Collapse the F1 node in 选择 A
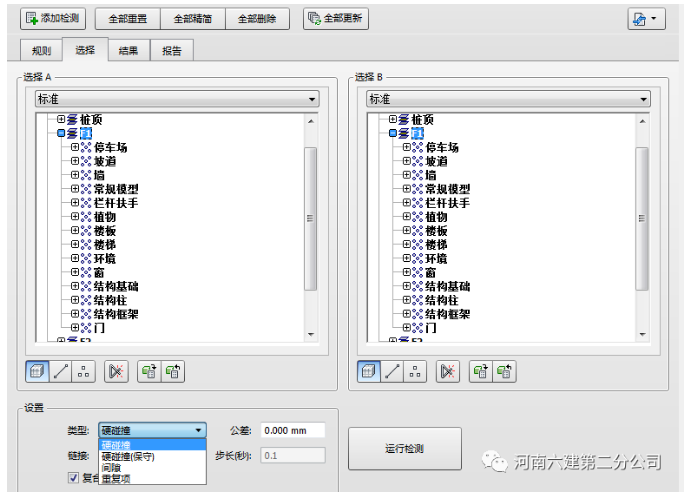This screenshot has height=496, width=686. pyautogui.click(x=61, y=133)
